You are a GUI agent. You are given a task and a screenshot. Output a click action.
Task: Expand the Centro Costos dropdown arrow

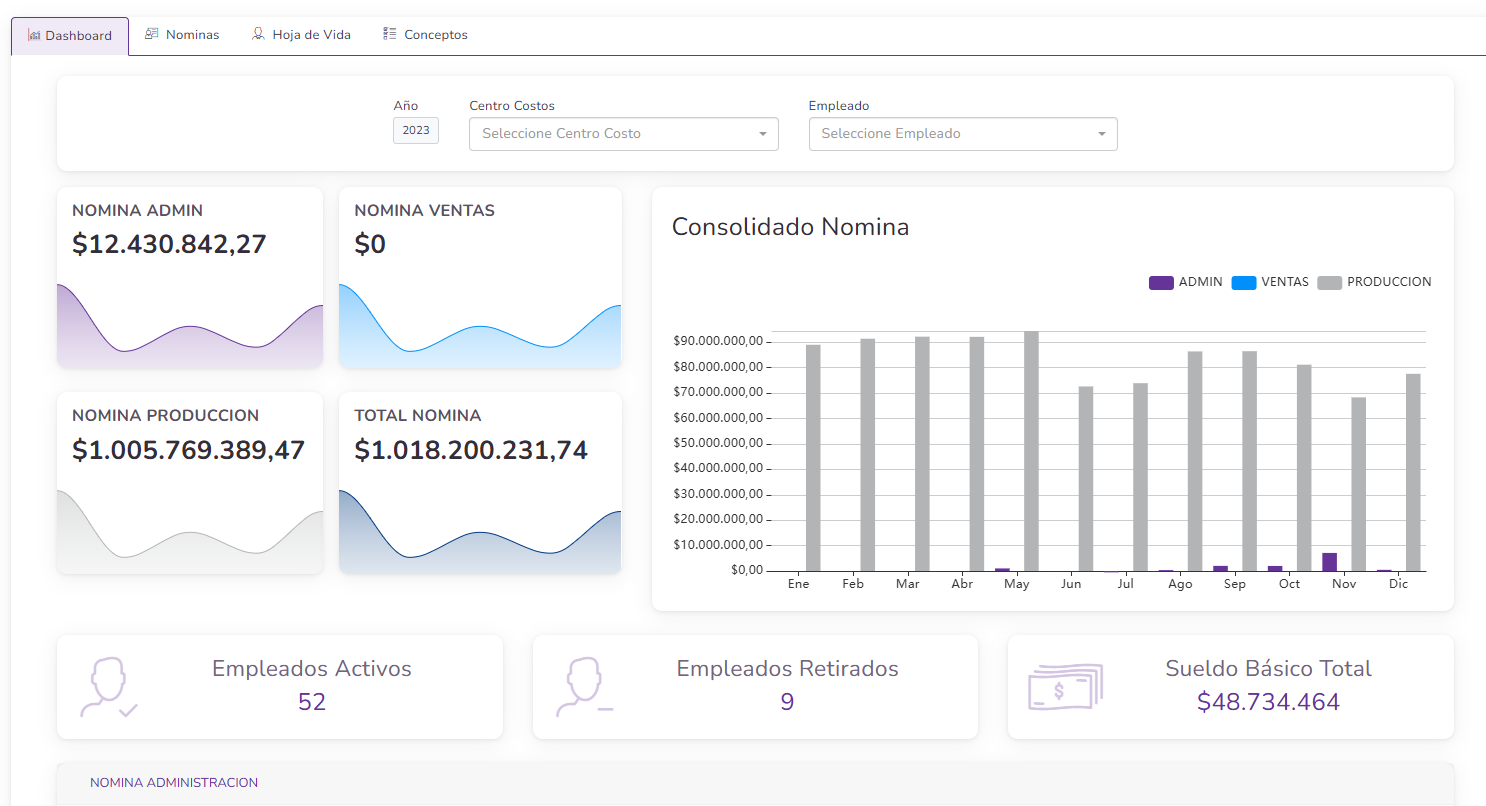click(762, 134)
